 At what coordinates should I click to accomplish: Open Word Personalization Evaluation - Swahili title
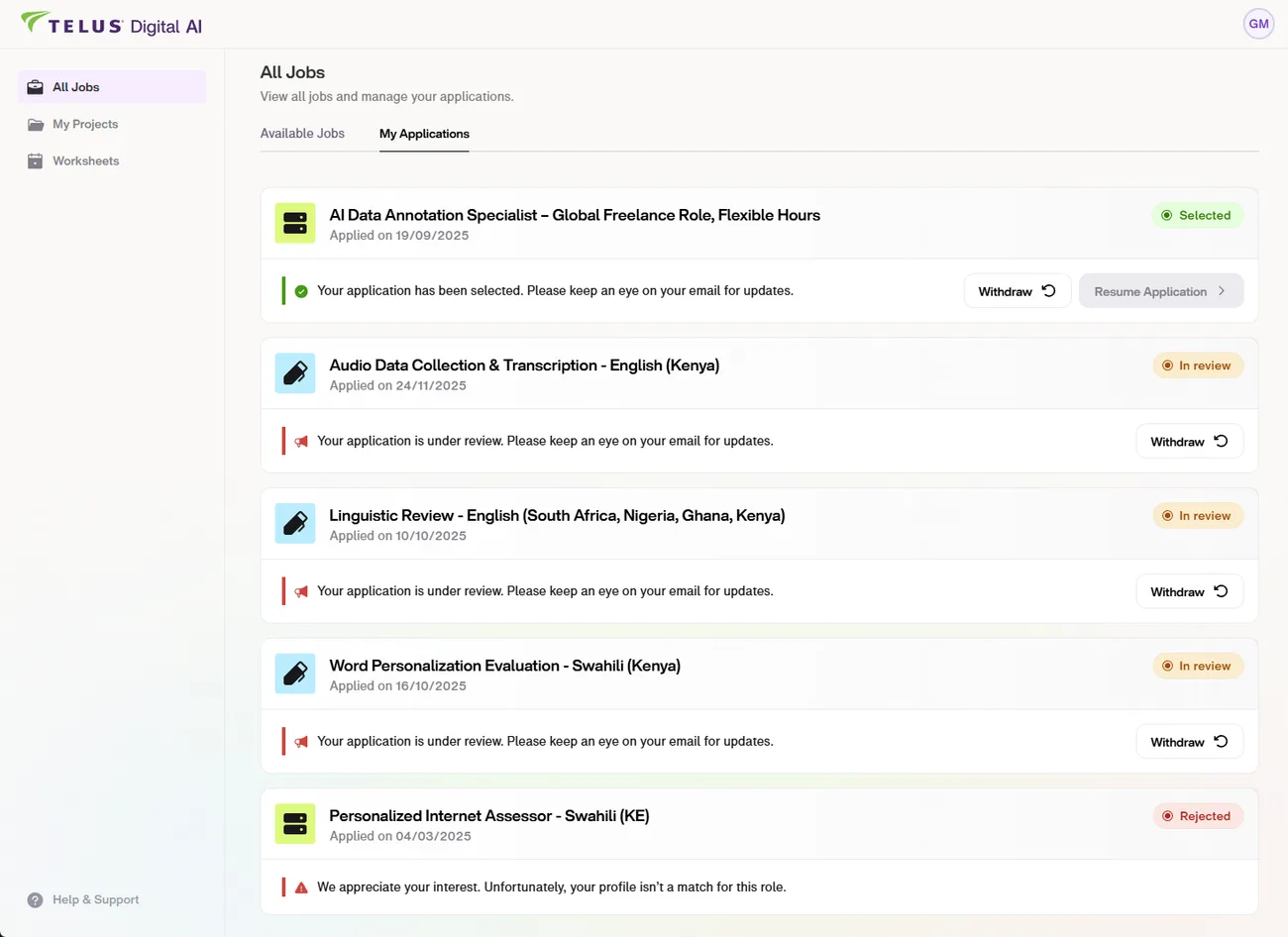coord(504,666)
